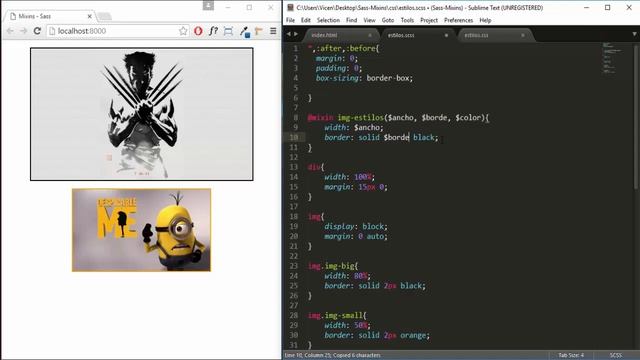Screen dimensions: 640x360
Task: Open Tab Size: 4 selector in status bar
Action: click(571, 355)
